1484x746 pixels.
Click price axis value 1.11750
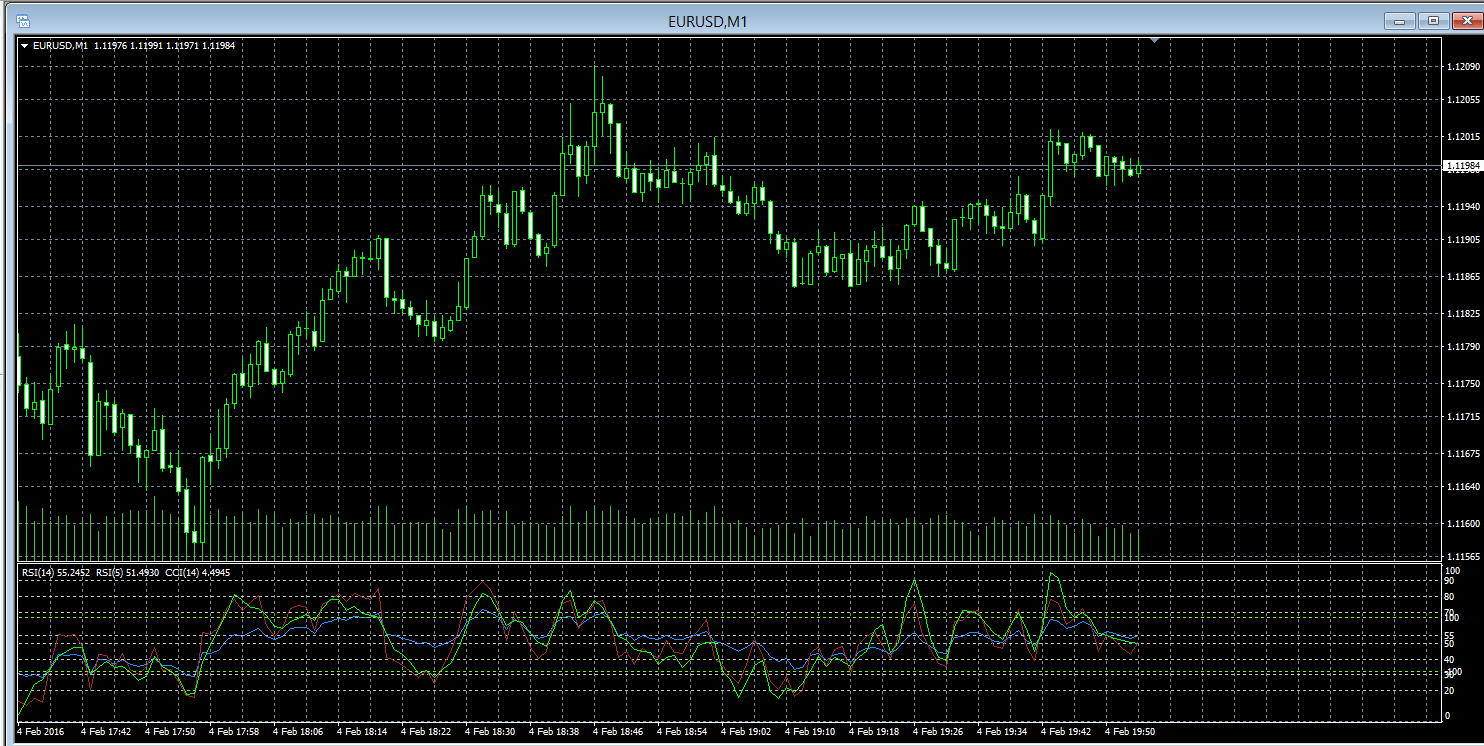1462,384
